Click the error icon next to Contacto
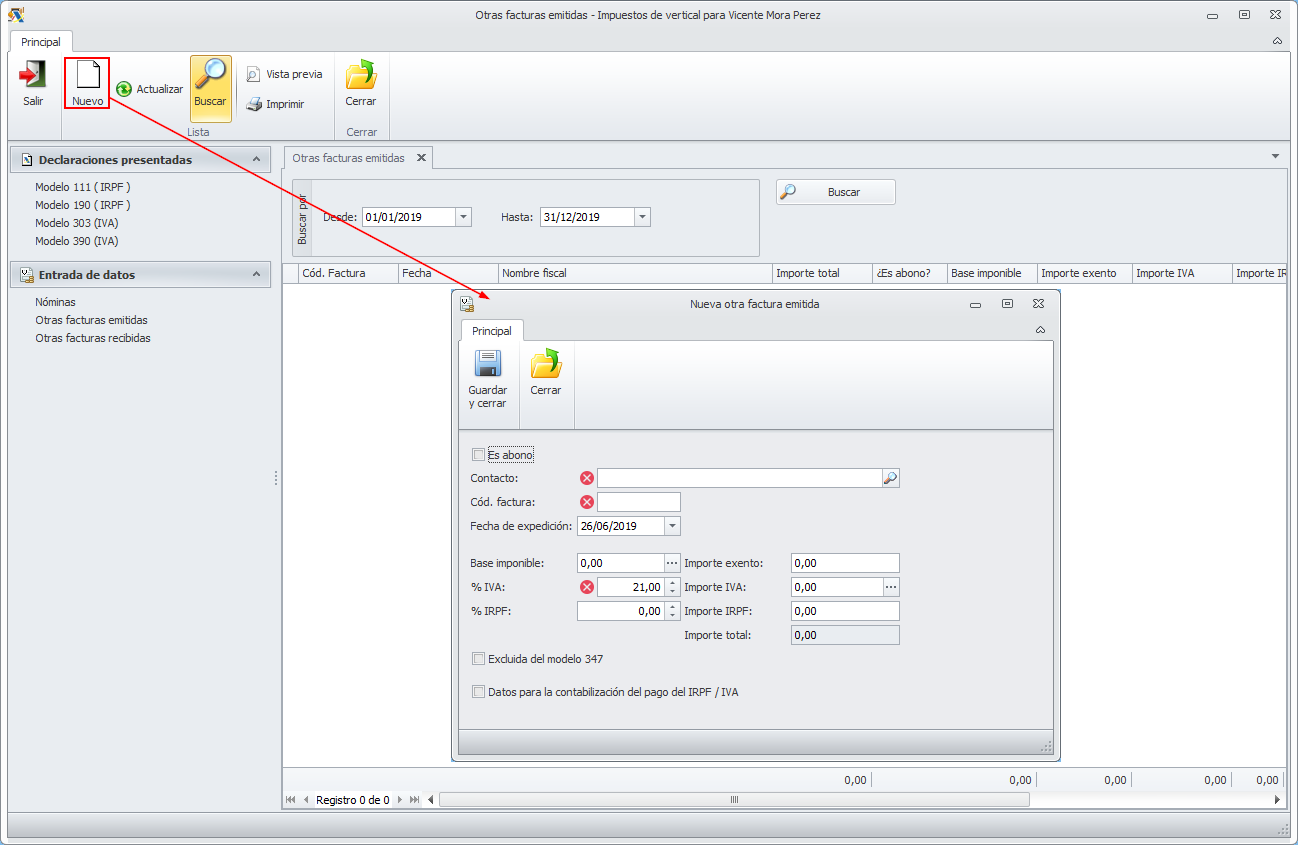 [587, 478]
